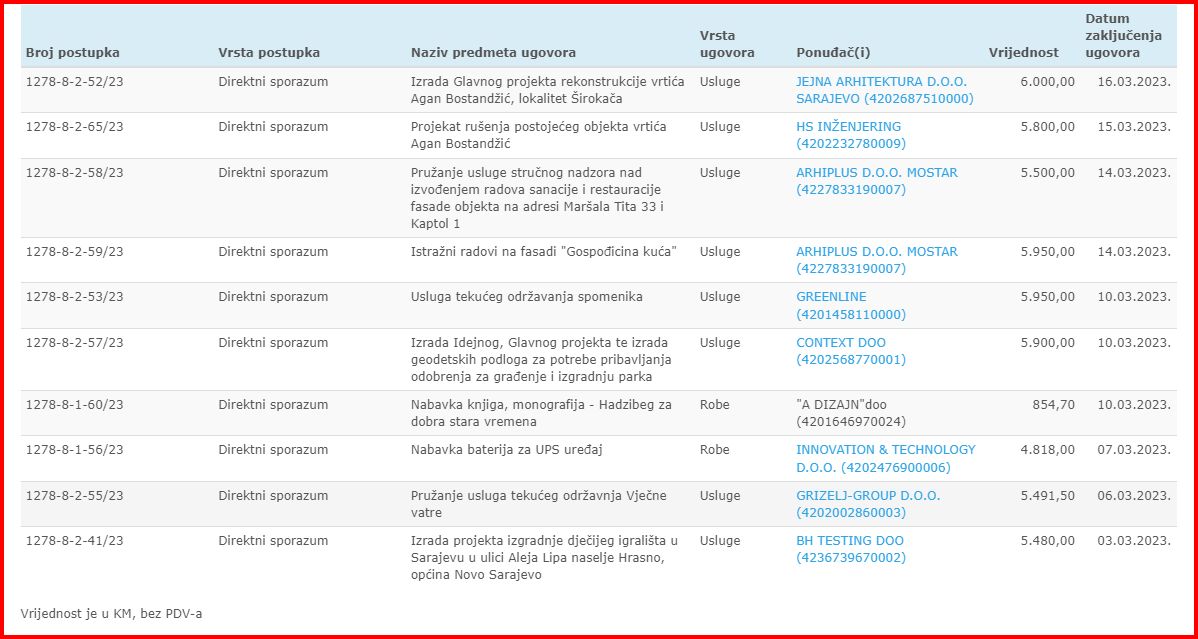Click the value 5.480,00
This screenshot has height=639, width=1198.
(x=1047, y=540)
